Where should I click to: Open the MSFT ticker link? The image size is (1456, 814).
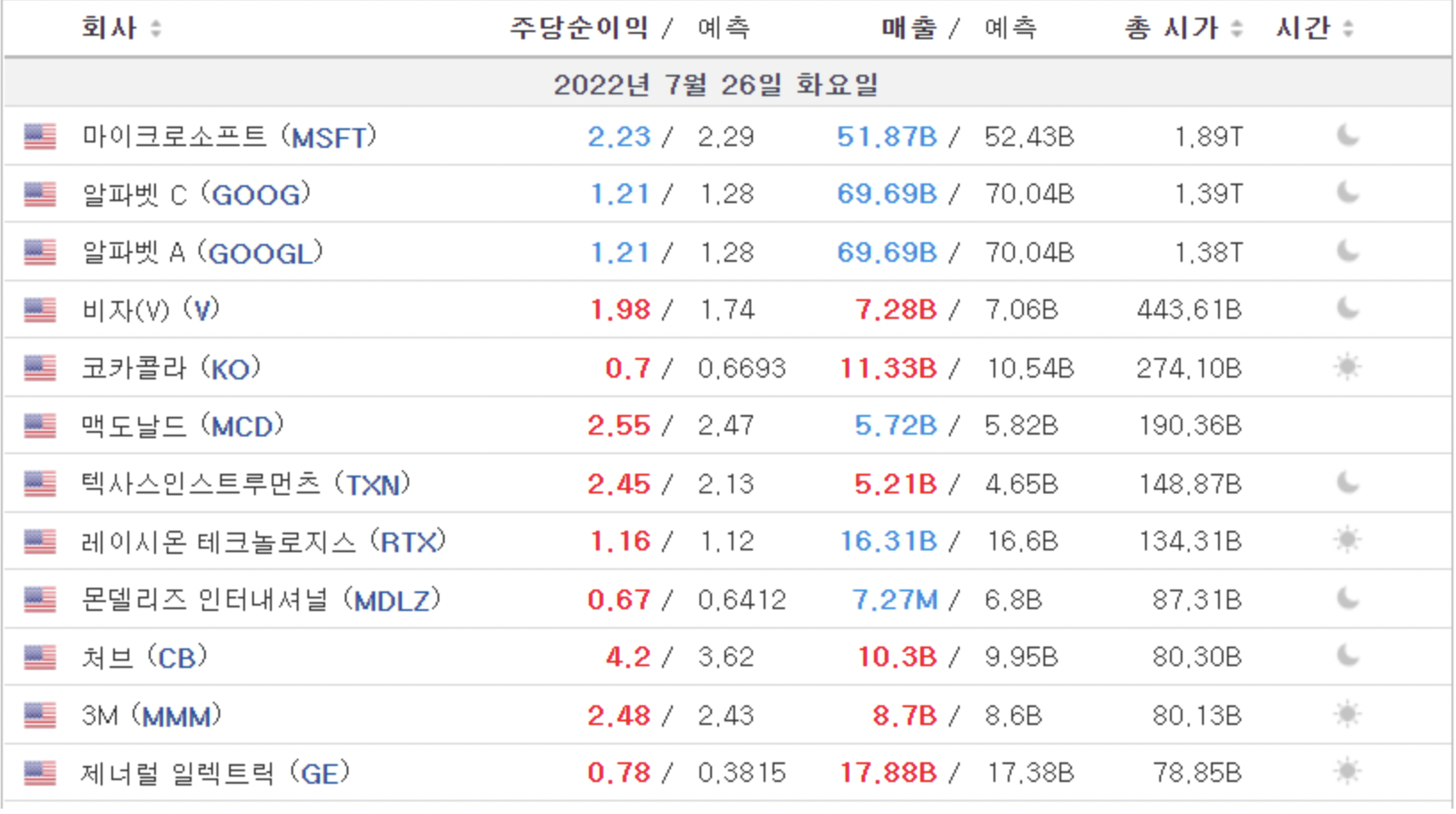click(x=329, y=138)
